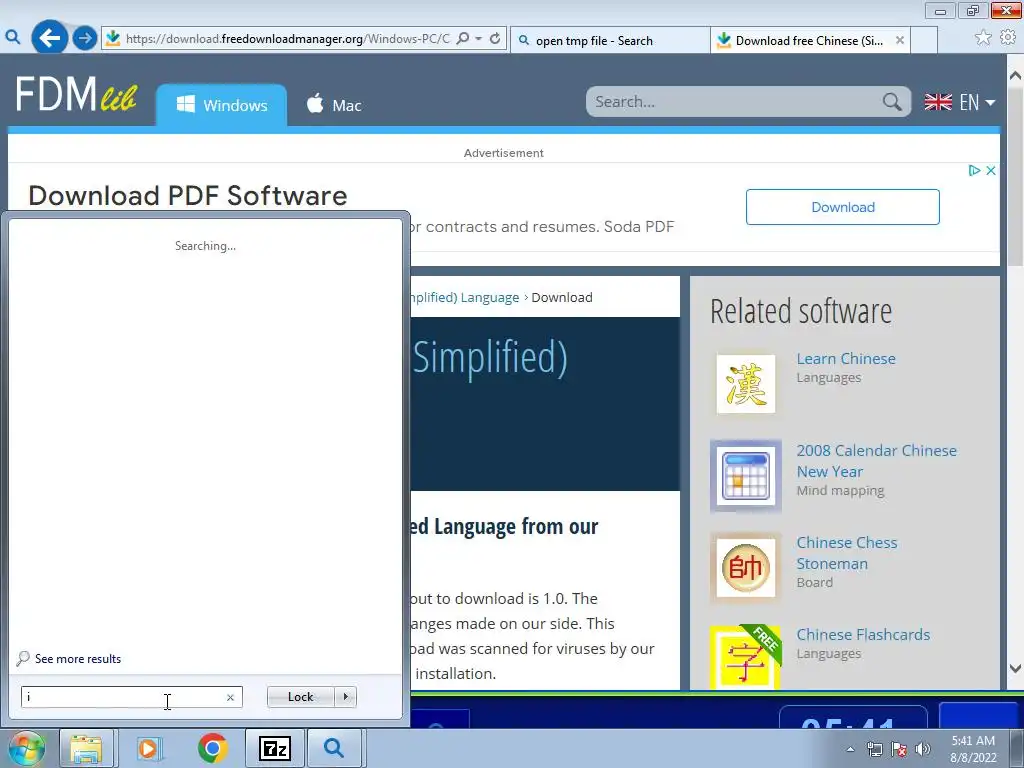Click the browser Forward arrow button
Image resolution: width=1024 pixels, height=768 pixels.
point(84,38)
